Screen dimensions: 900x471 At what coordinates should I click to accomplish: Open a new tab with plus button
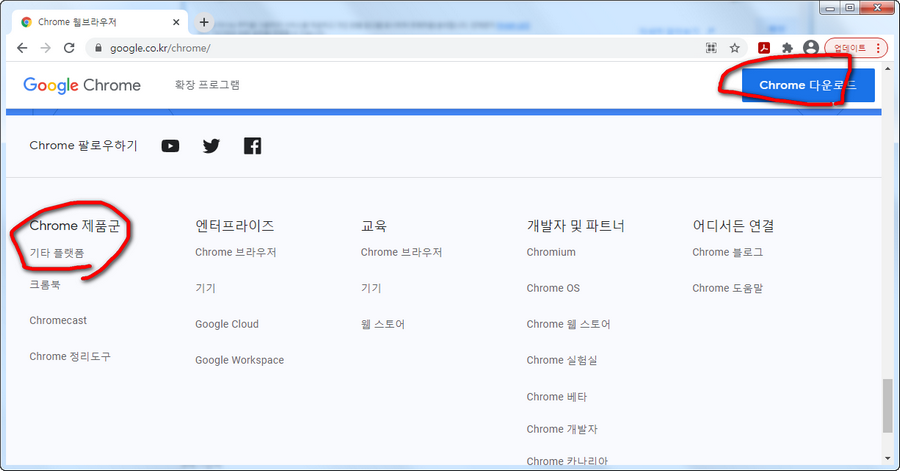click(x=204, y=22)
